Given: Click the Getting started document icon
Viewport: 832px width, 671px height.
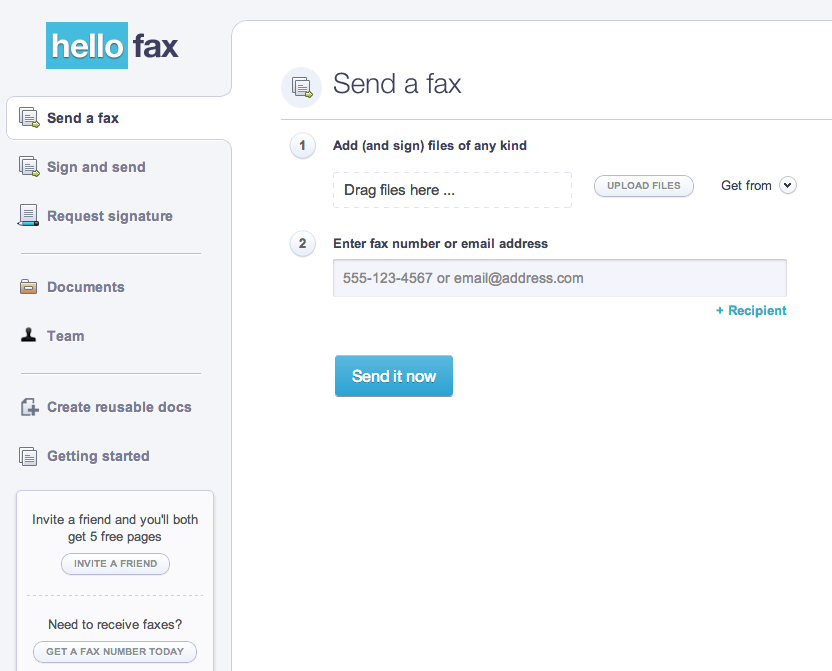Looking at the screenshot, I should pos(29,456).
